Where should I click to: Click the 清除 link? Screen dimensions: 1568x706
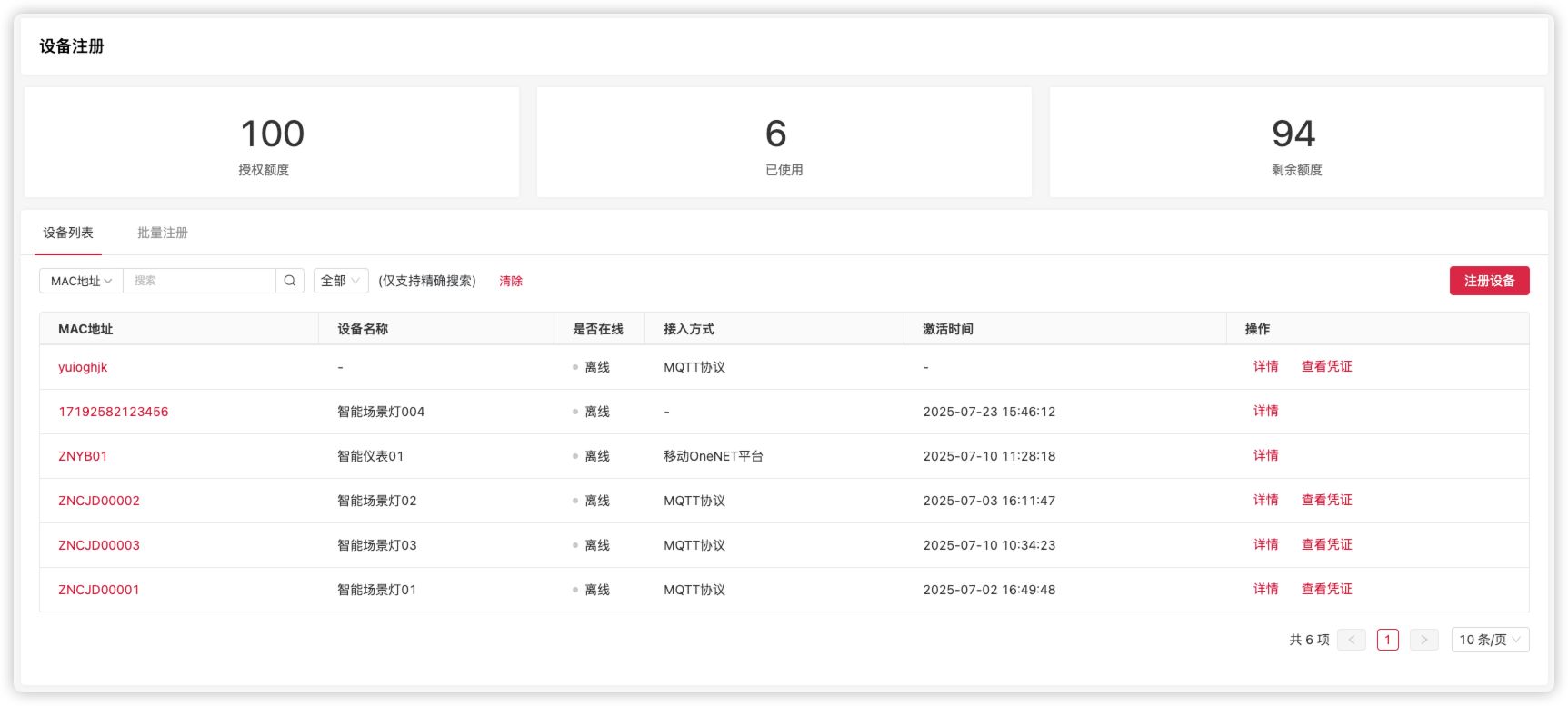coord(511,281)
